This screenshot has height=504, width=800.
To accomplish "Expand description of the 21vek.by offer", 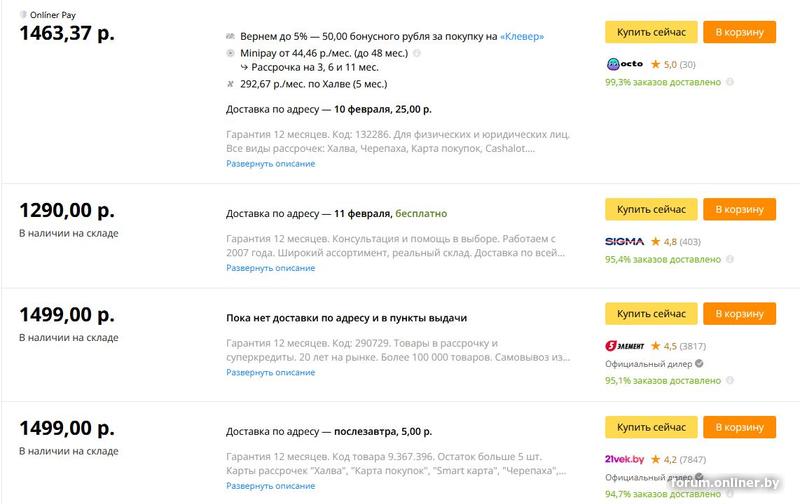I will point(270,486).
